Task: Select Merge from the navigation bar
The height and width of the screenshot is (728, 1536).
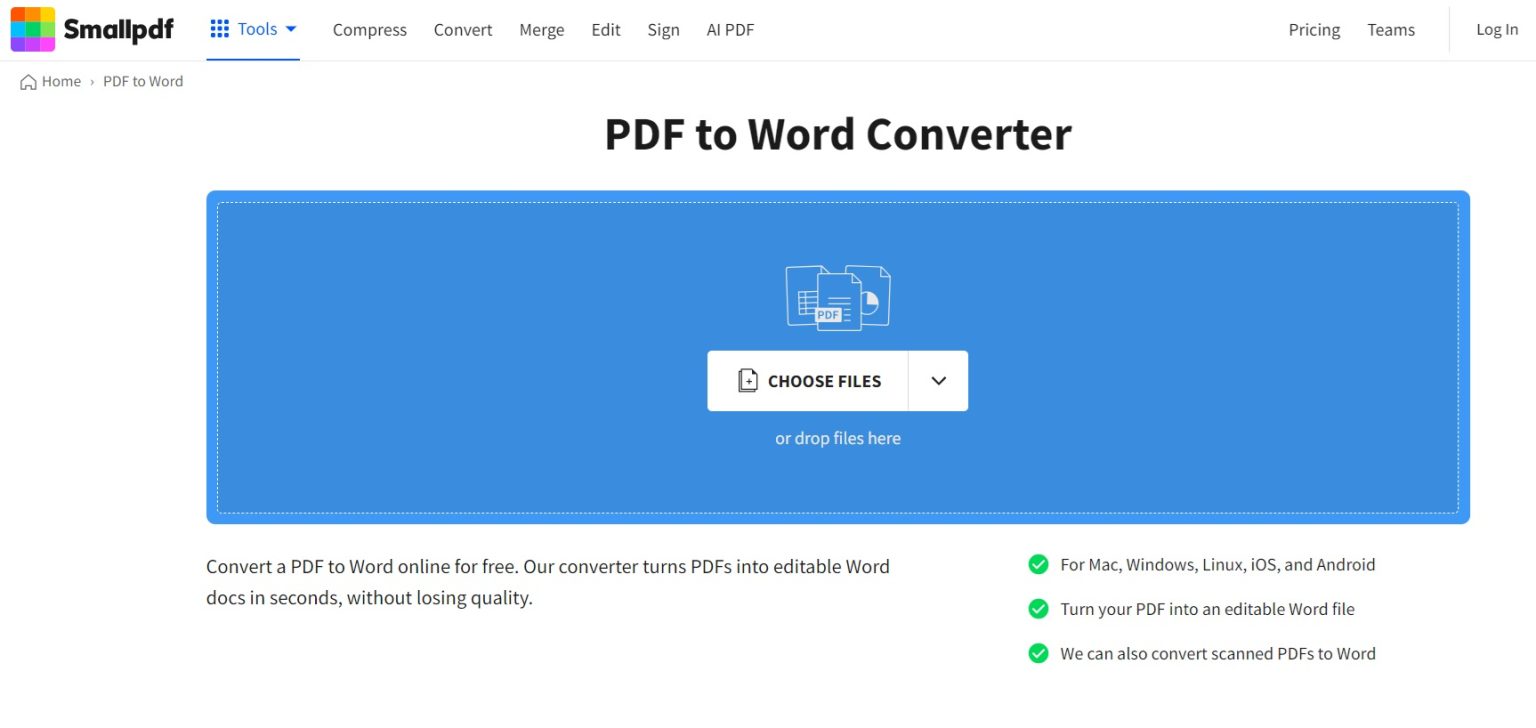Action: tap(541, 30)
